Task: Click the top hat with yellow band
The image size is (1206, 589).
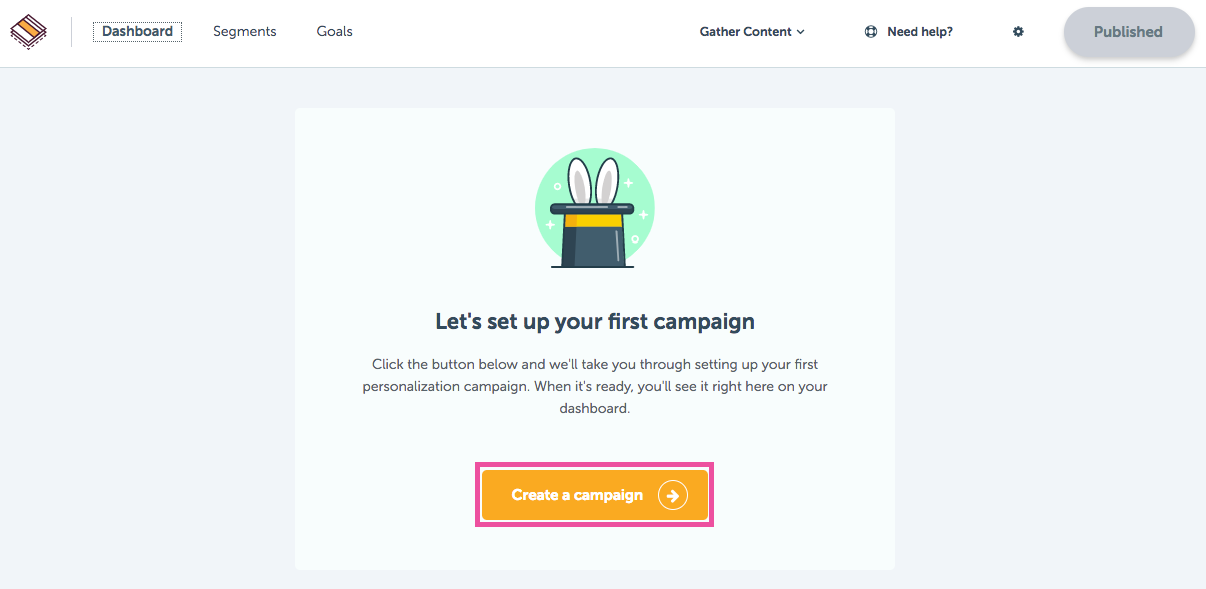Action: pos(593,236)
